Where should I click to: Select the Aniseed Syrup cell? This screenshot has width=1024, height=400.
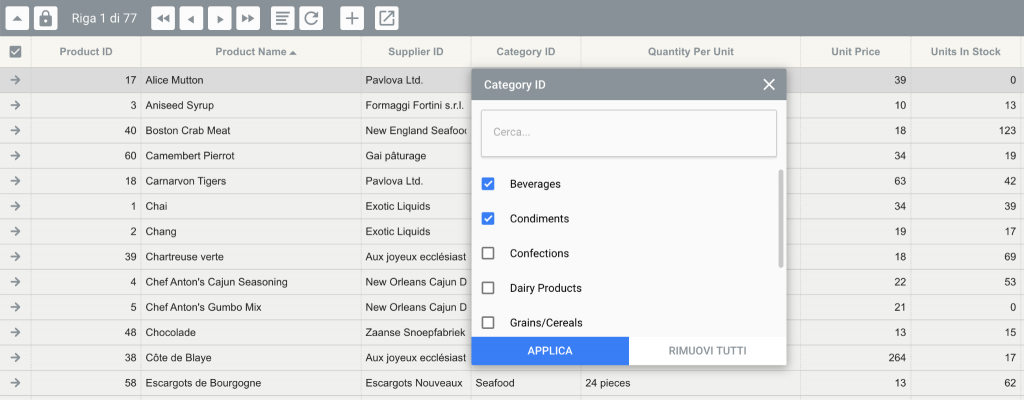[251, 105]
